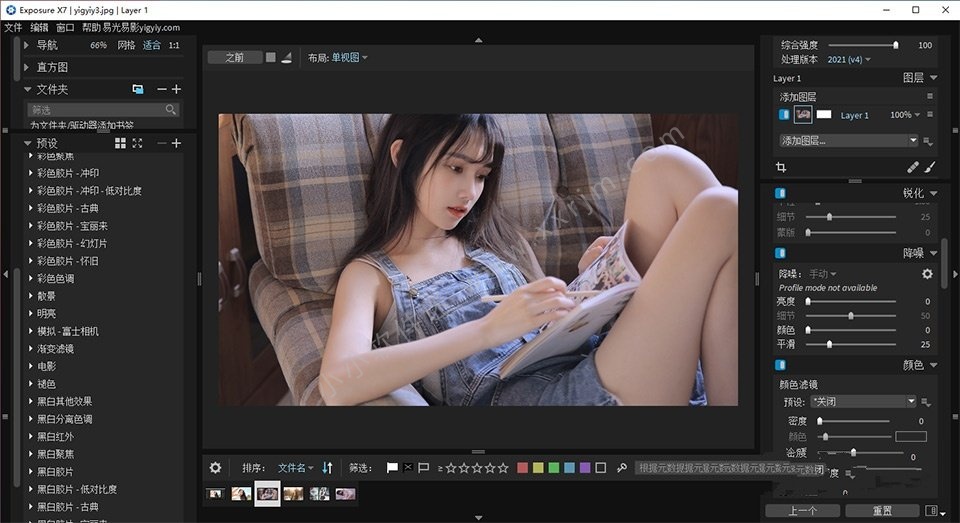
Task: Set navigator zoom to 适合
Action: tap(152, 45)
